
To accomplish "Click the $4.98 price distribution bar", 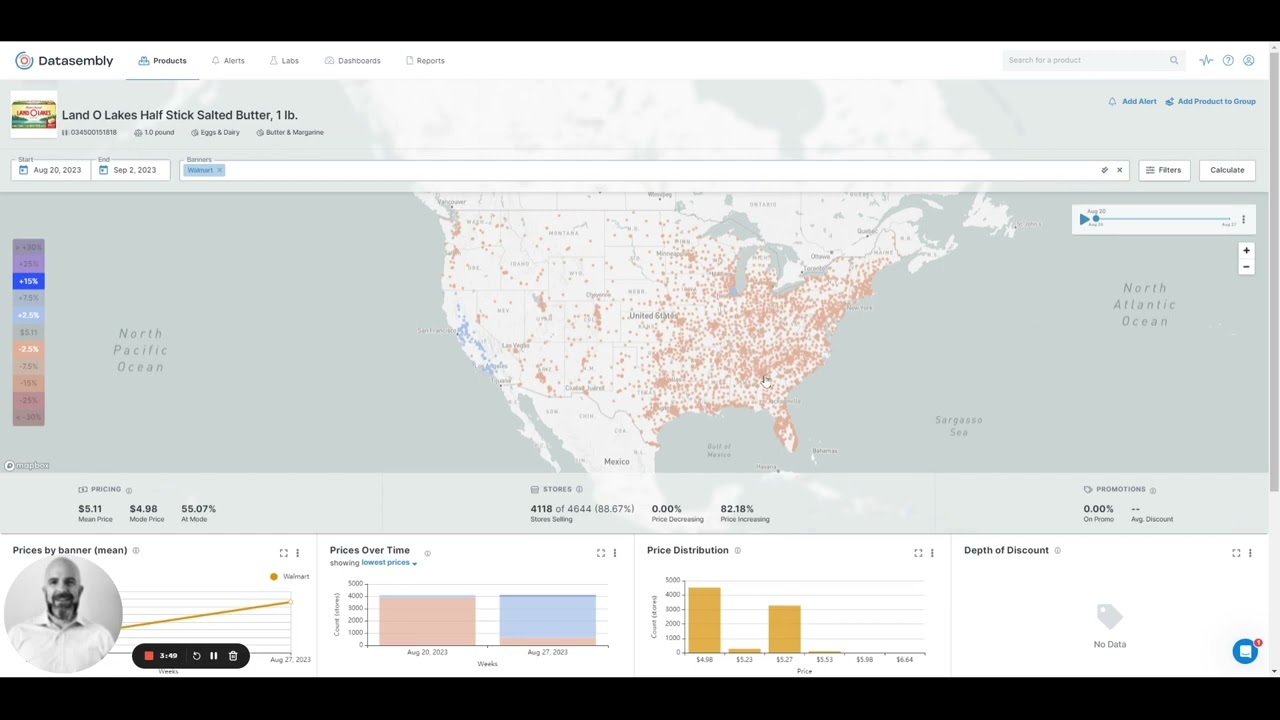I will coord(704,620).
